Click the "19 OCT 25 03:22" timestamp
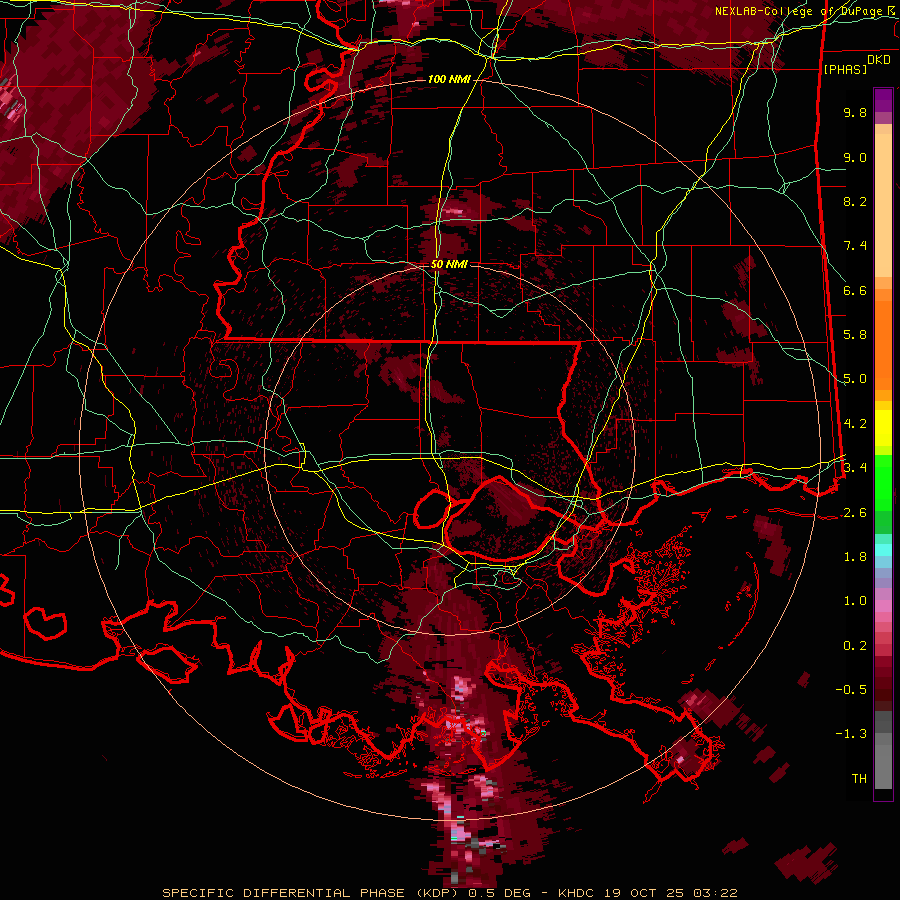Screen dimensions: 900x900 click(670, 893)
